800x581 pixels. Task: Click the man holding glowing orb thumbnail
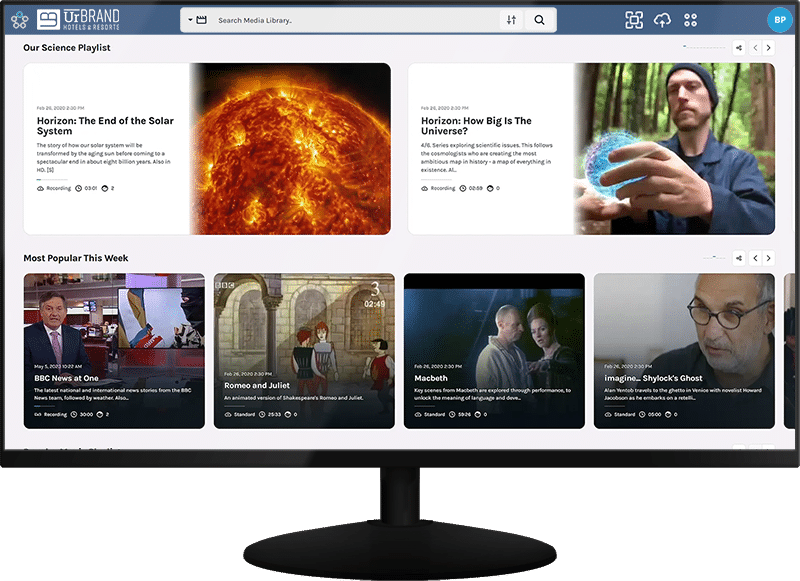(674, 149)
